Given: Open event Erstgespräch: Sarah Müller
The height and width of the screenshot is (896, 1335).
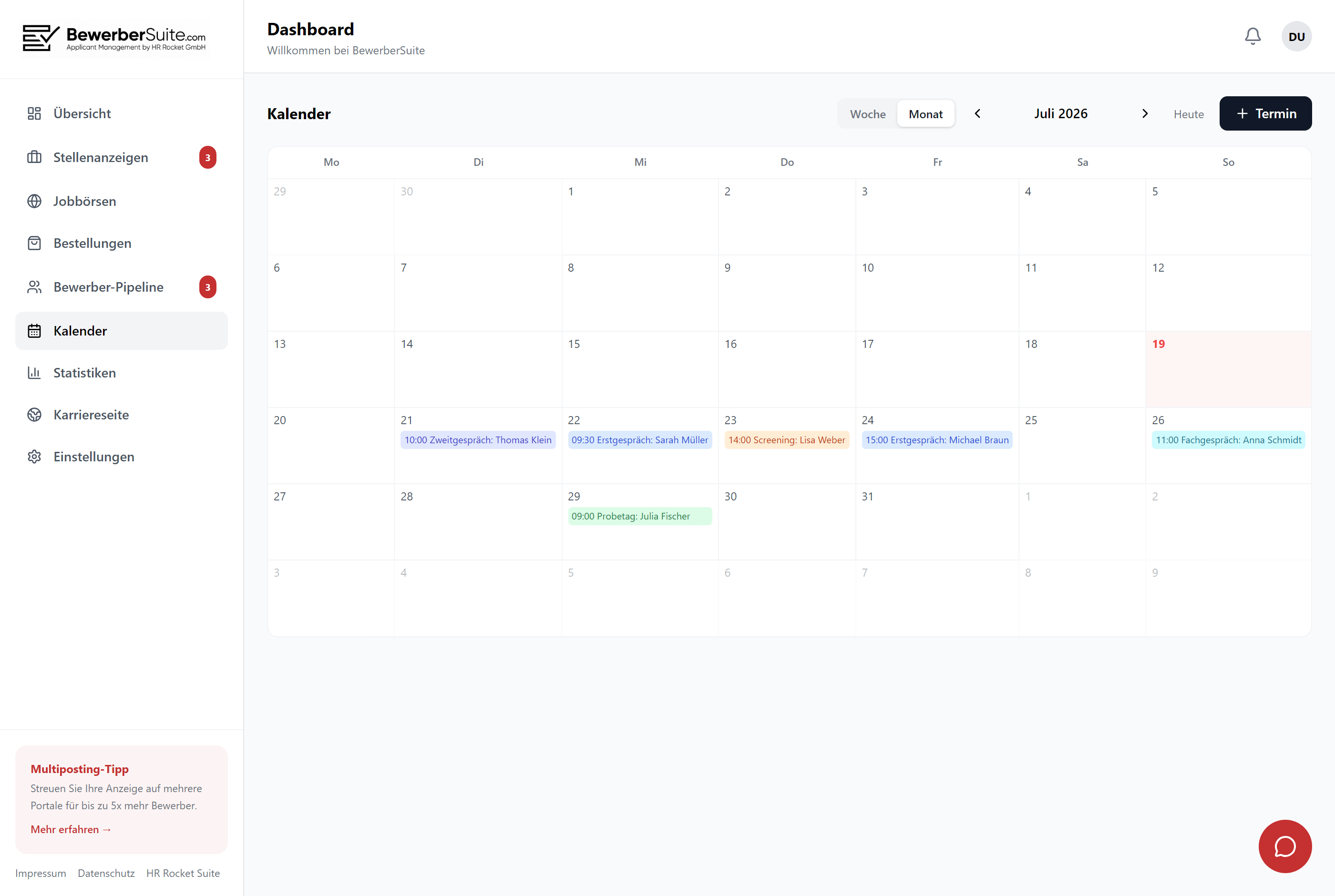Looking at the screenshot, I should 639,439.
